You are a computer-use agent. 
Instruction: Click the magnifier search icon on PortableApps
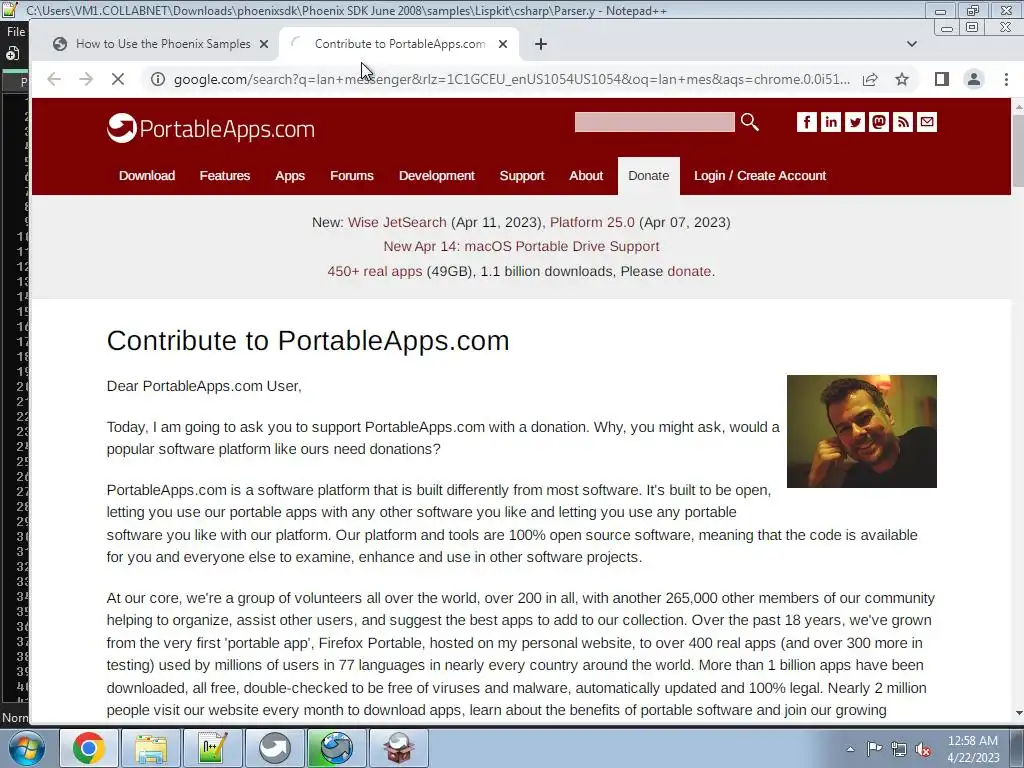[750, 122]
